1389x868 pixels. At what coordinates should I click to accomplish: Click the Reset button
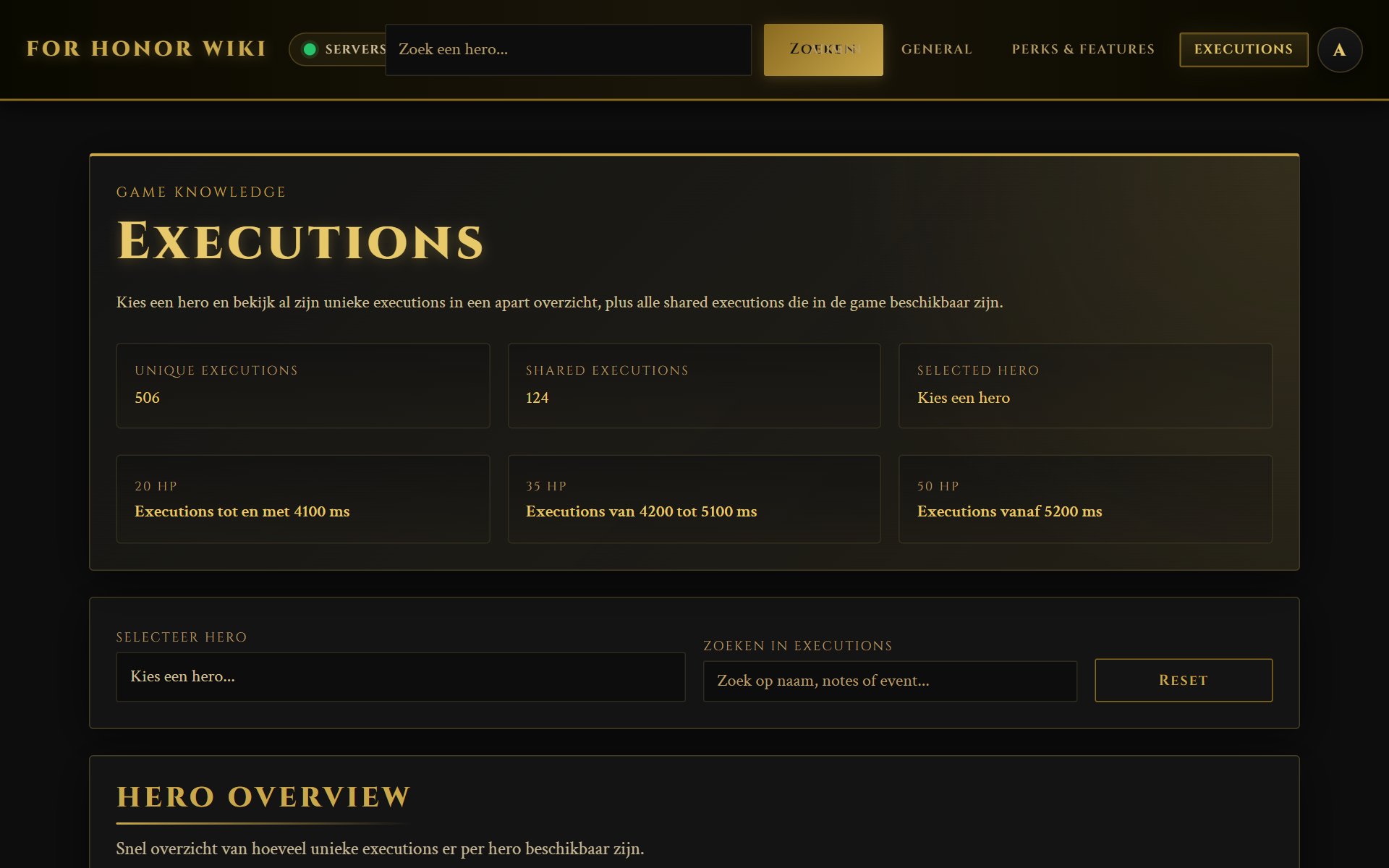click(x=1184, y=680)
